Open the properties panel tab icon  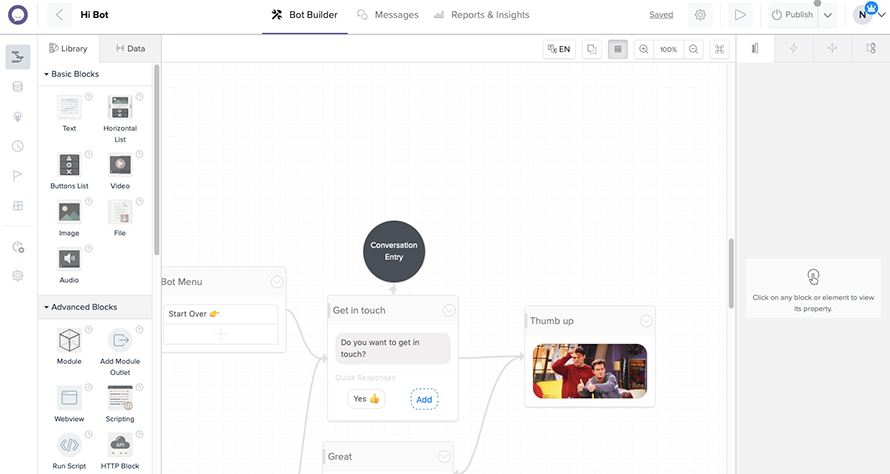coord(755,48)
